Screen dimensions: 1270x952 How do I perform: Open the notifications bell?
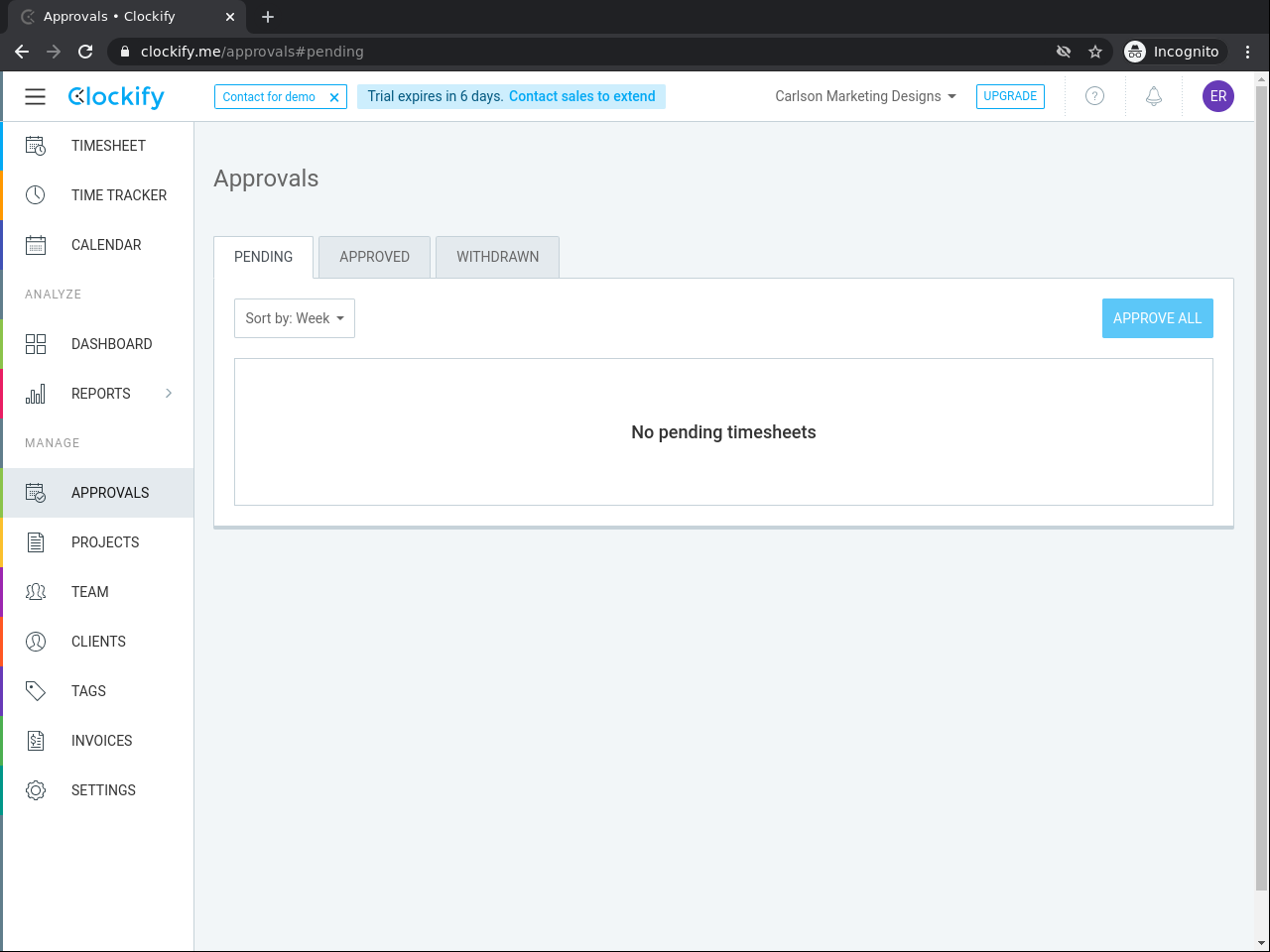(1154, 96)
